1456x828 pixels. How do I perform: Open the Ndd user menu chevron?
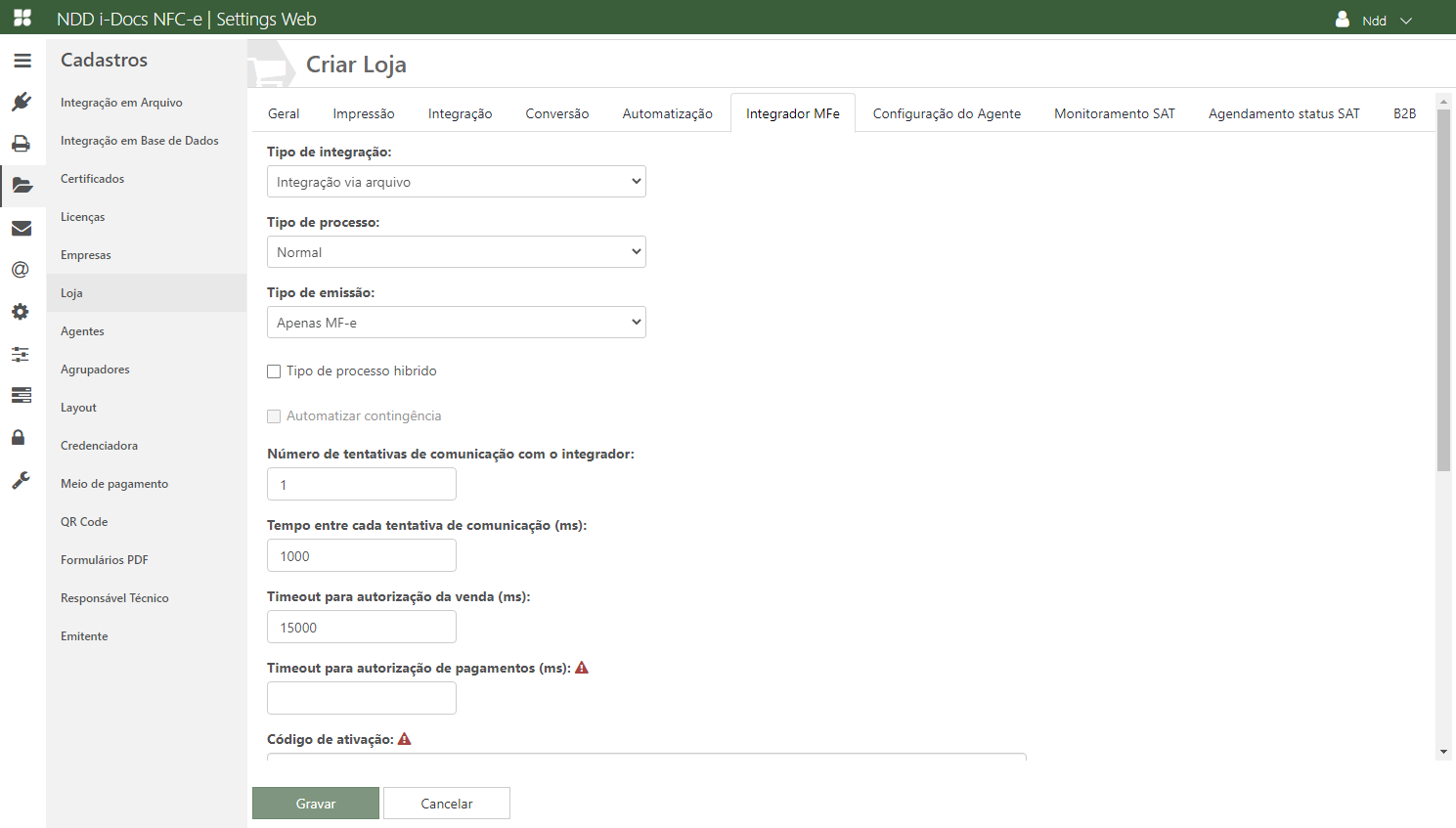tap(1406, 21)
